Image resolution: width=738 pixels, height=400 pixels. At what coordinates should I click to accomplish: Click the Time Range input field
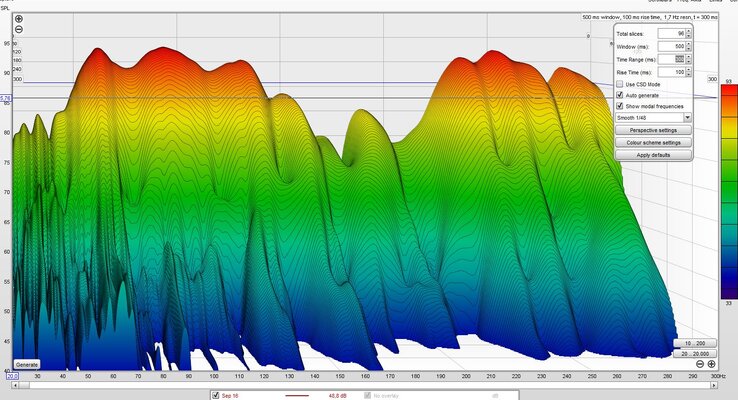click(672, 59)
